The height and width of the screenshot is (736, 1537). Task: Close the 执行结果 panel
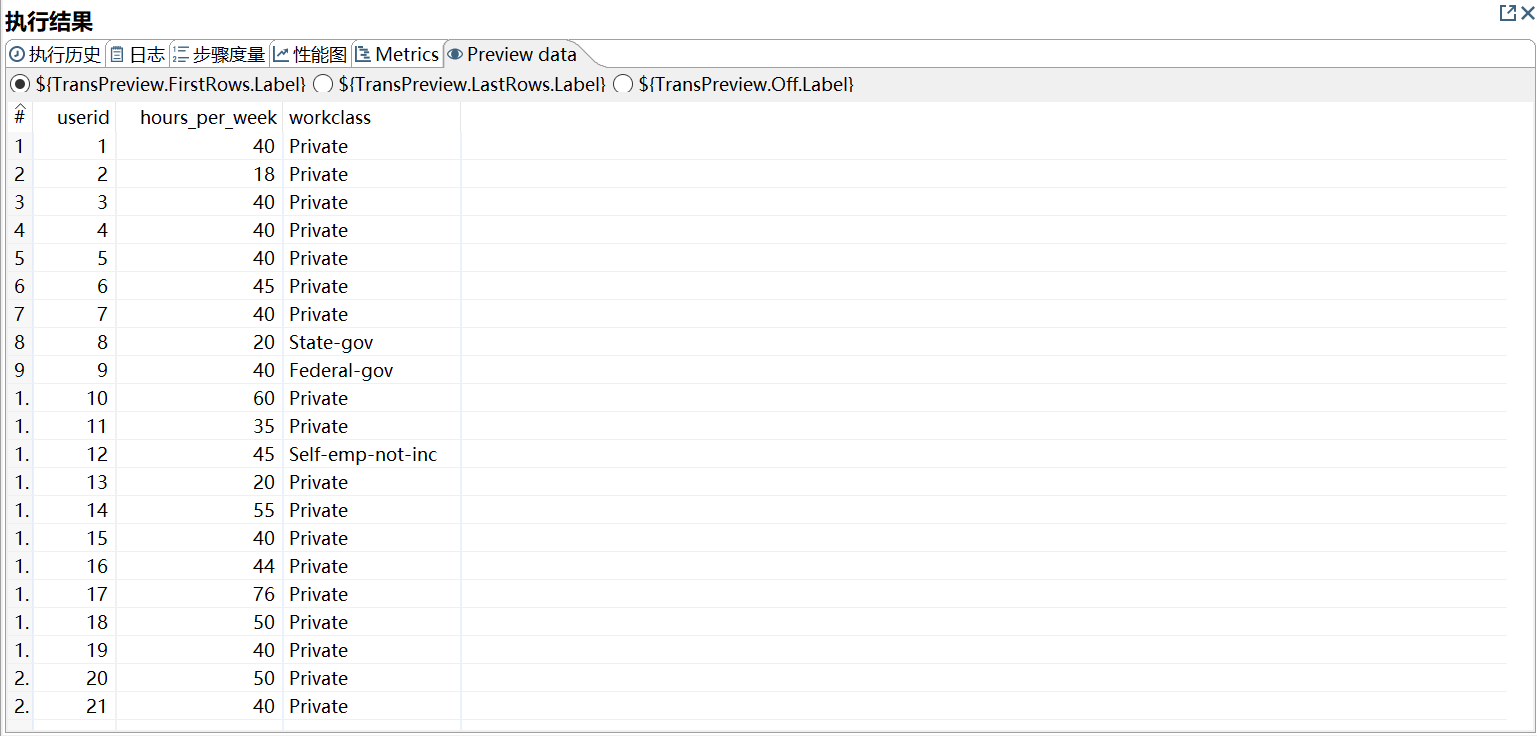click(x=1527, y=13)
